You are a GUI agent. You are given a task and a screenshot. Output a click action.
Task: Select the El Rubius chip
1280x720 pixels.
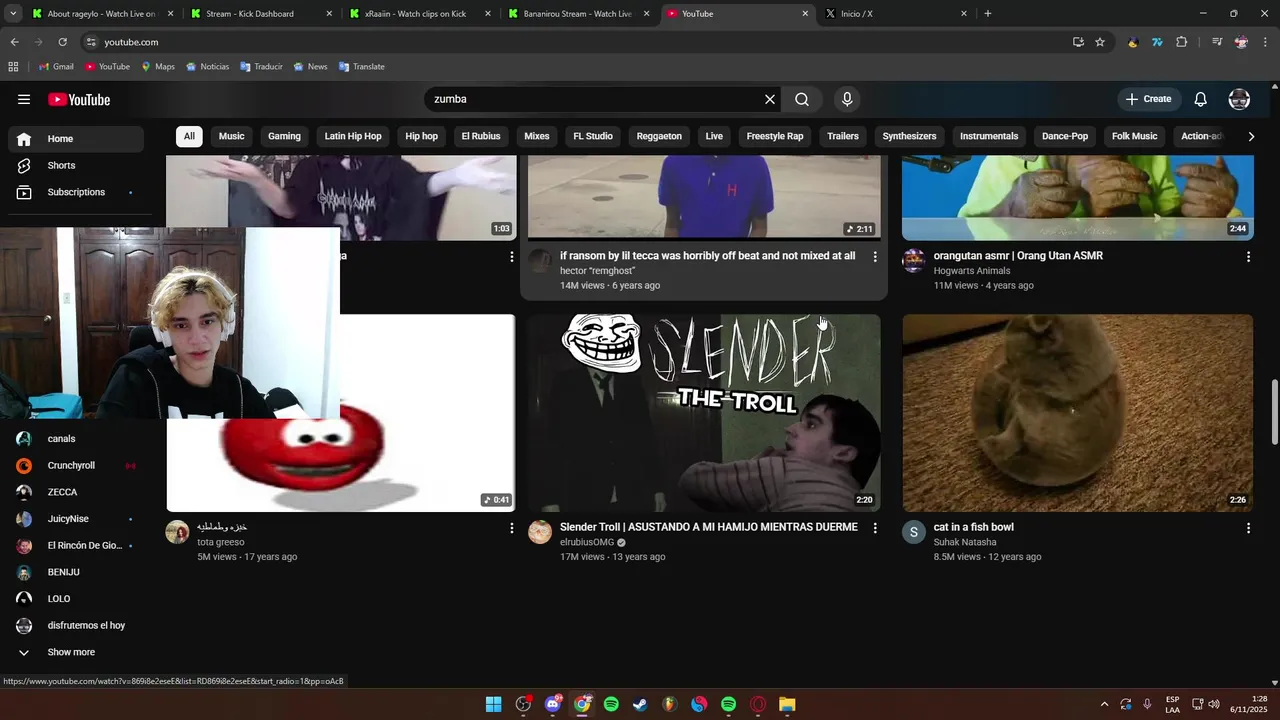point(481,136)
